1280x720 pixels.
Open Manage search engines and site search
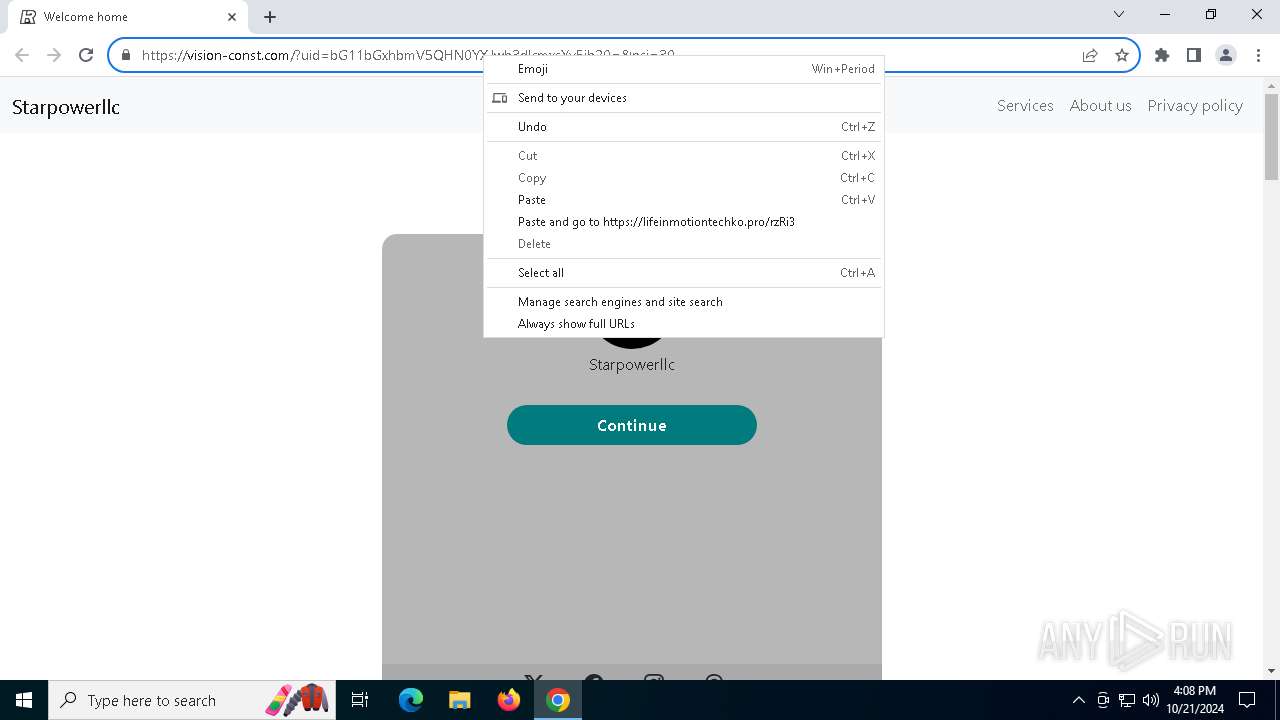[684, 302]
